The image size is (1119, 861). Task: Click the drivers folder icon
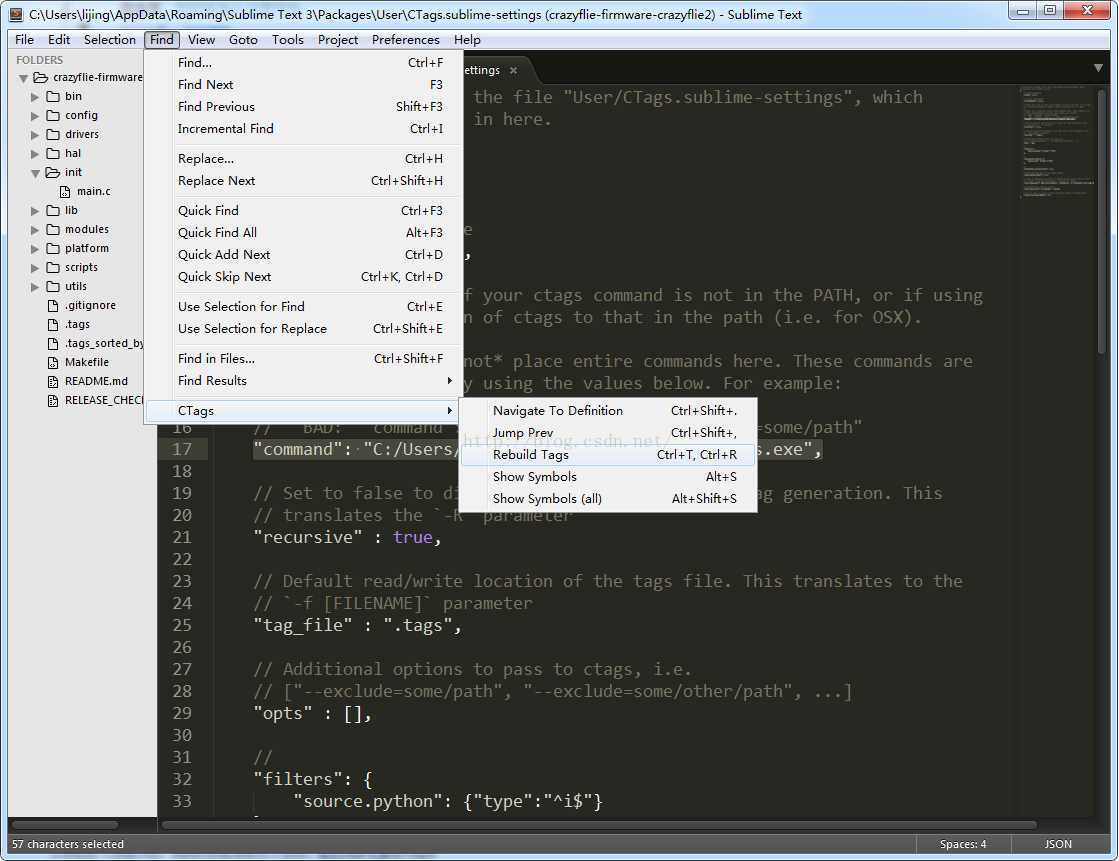53,134
